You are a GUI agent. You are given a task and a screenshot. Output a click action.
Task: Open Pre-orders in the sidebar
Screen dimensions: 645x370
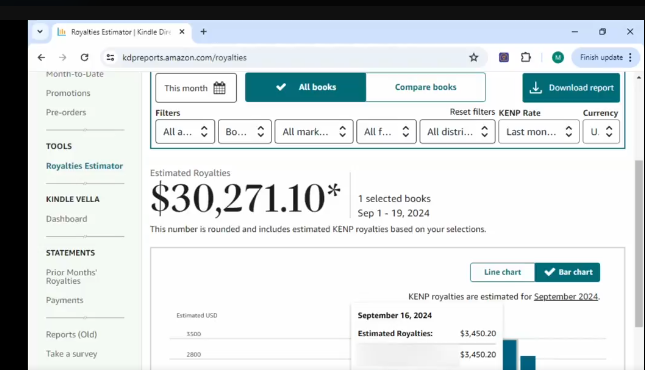pyautogui.click(x=66, y=112)
